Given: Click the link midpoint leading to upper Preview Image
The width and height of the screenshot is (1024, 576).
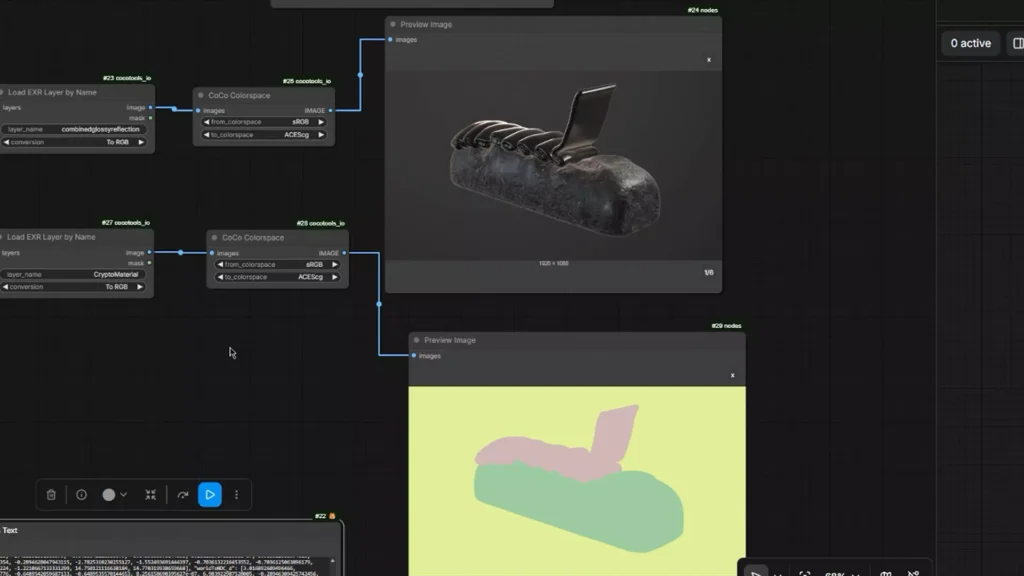Looking at the screenshot, I should [x=360, y=75].
